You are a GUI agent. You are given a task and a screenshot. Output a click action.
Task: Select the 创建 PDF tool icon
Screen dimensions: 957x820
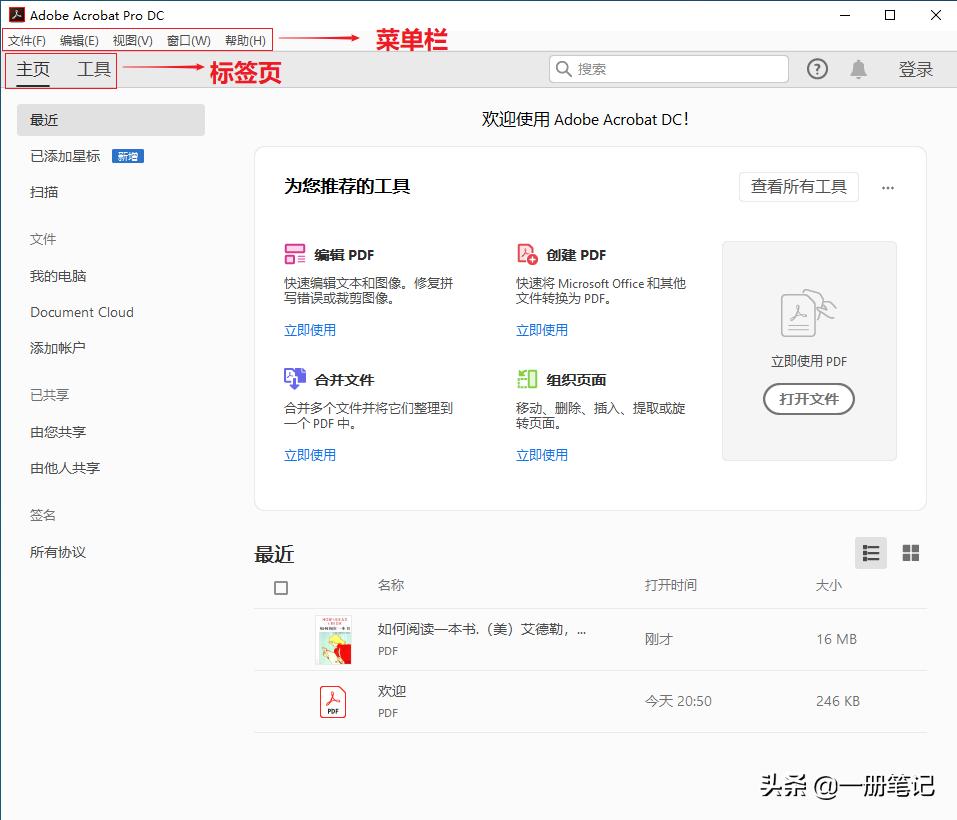pos(527,254)
